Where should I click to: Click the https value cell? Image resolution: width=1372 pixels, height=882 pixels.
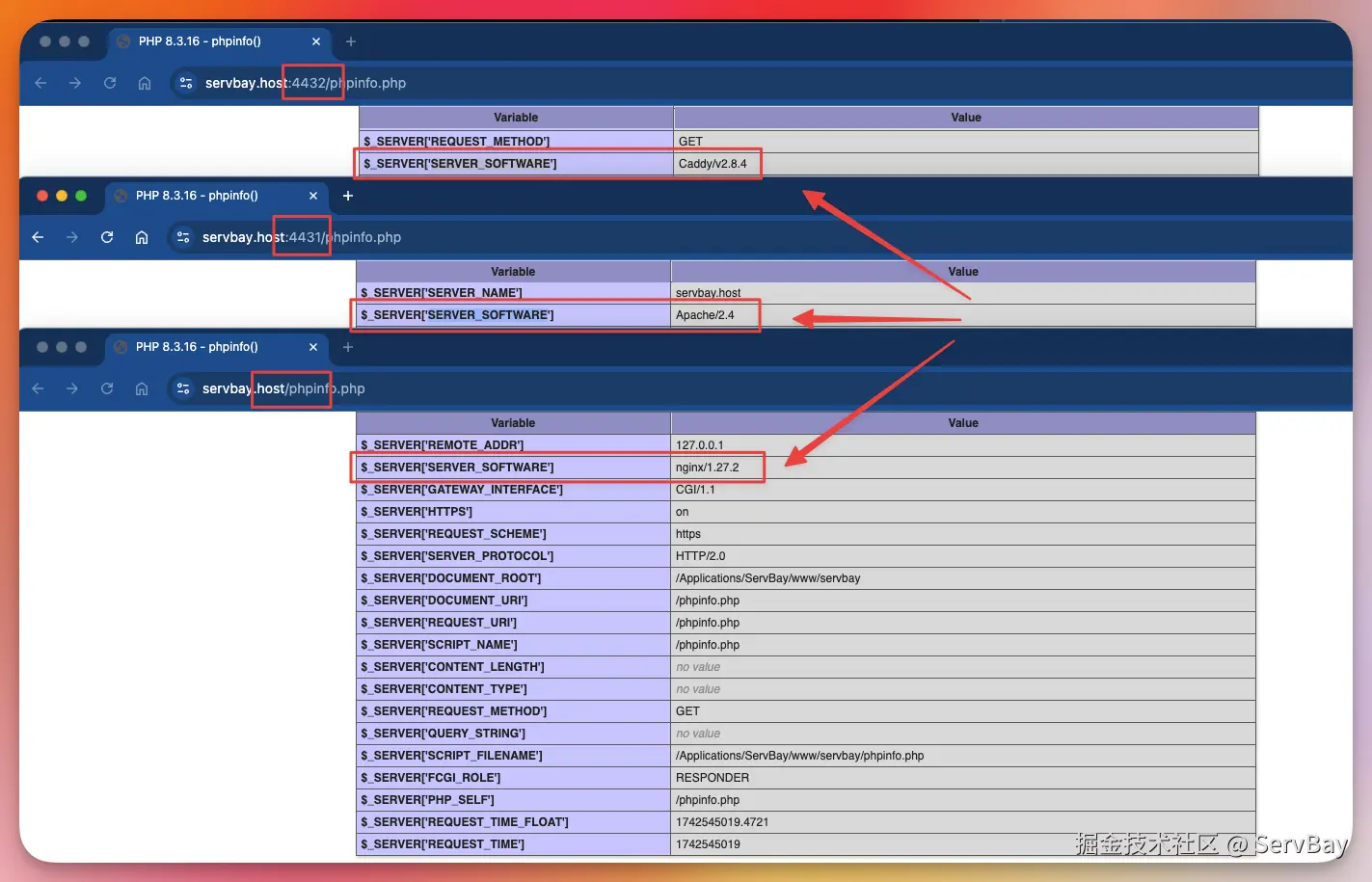[x=963, y=534]
